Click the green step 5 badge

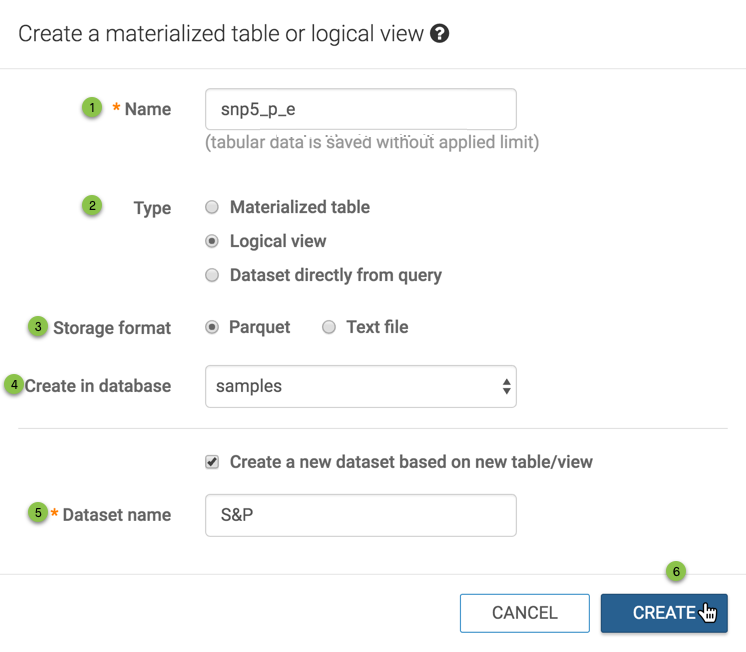[x=38, y=513]
